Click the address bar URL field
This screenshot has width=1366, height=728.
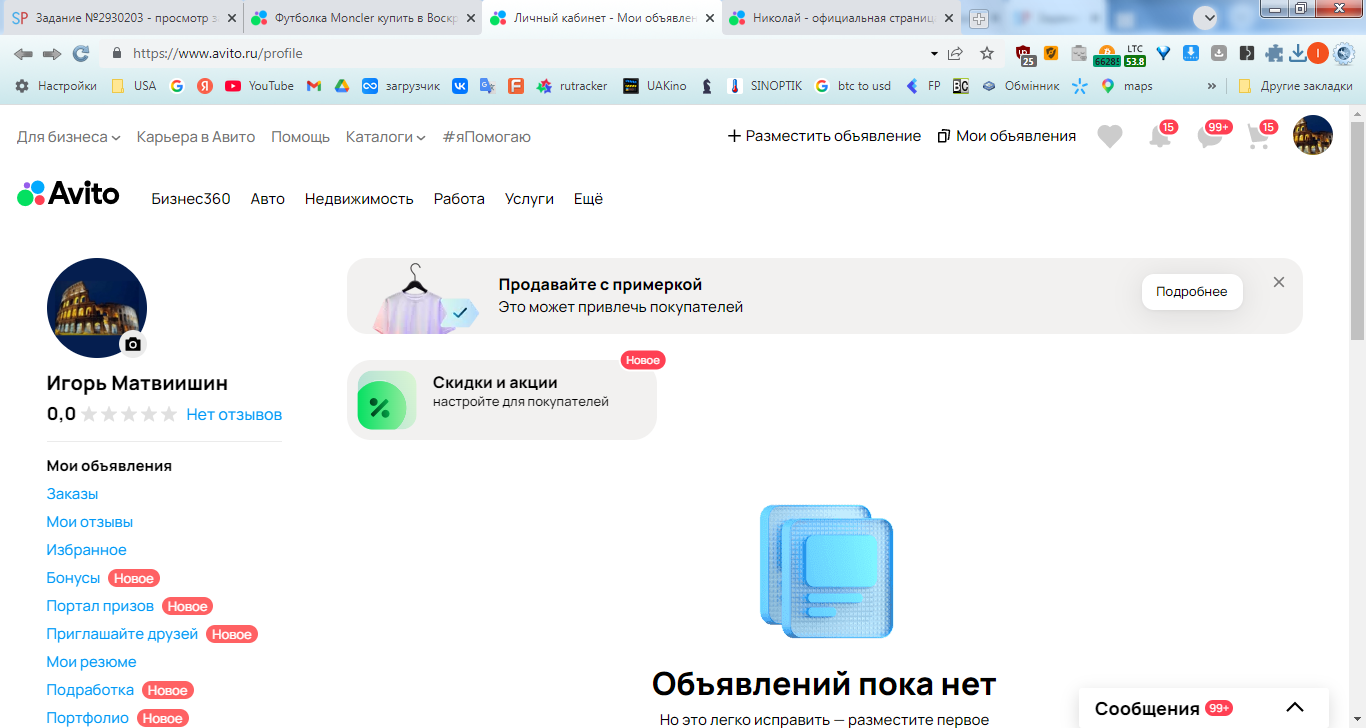[520, 53]
